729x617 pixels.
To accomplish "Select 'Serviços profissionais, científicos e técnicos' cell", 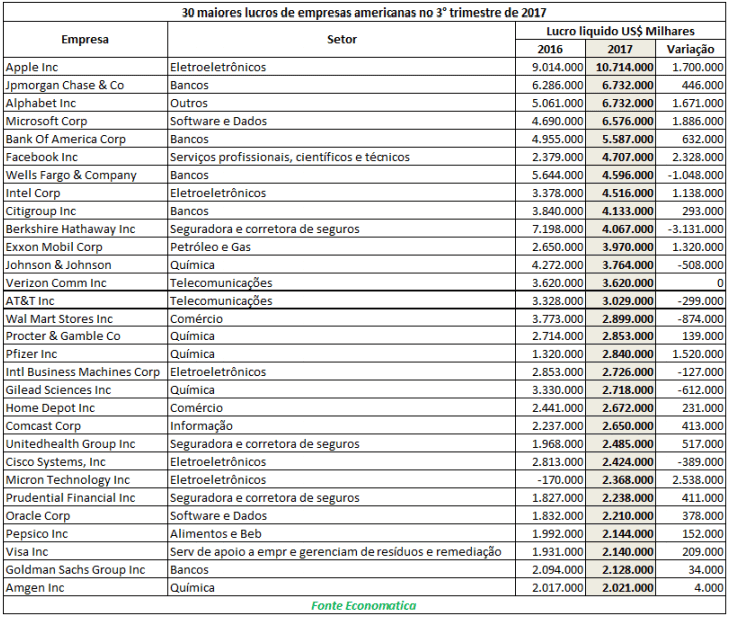I will point(342,157).
